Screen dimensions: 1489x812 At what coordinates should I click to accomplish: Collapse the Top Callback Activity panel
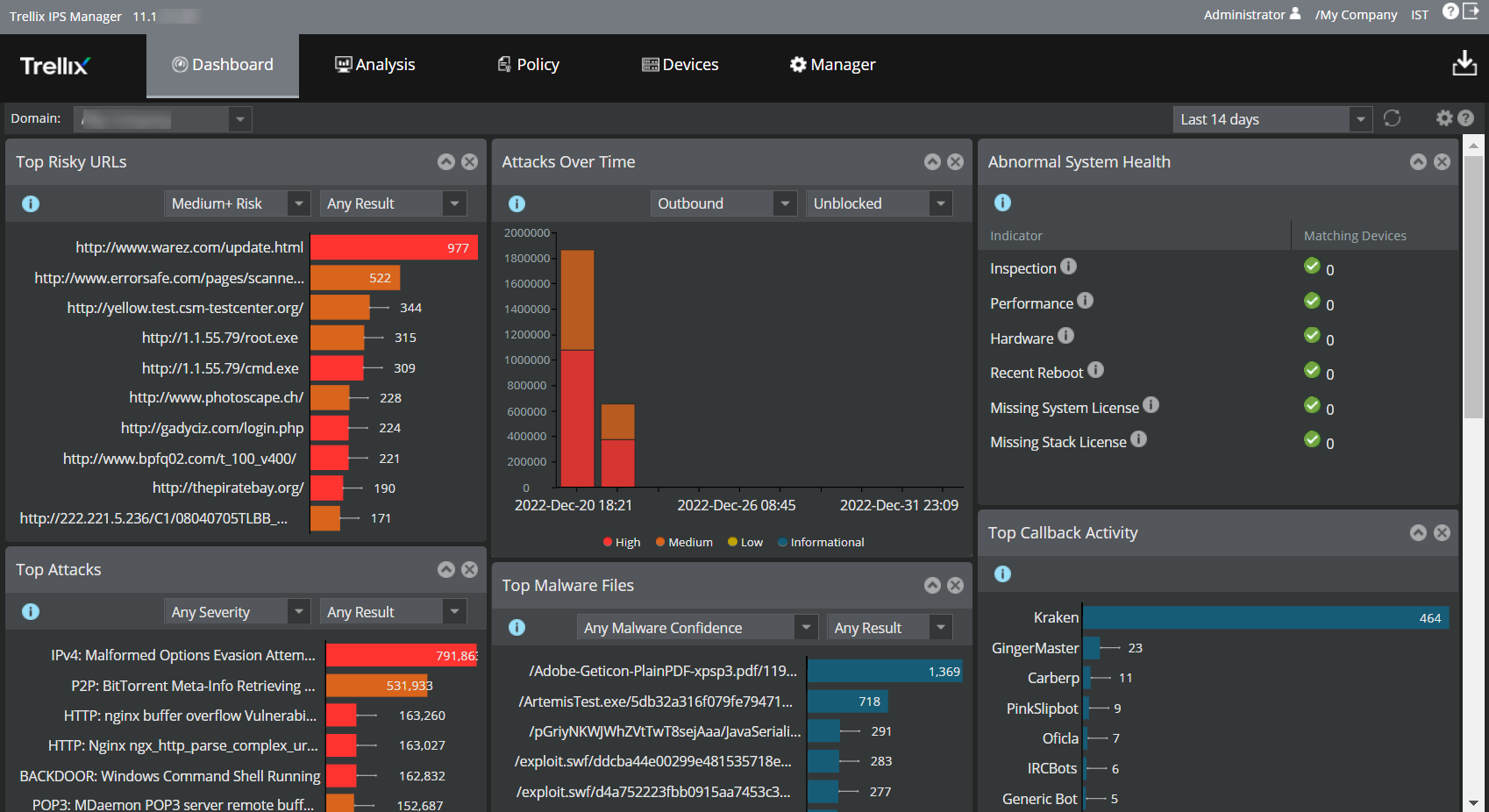(x=1418, y=532)
